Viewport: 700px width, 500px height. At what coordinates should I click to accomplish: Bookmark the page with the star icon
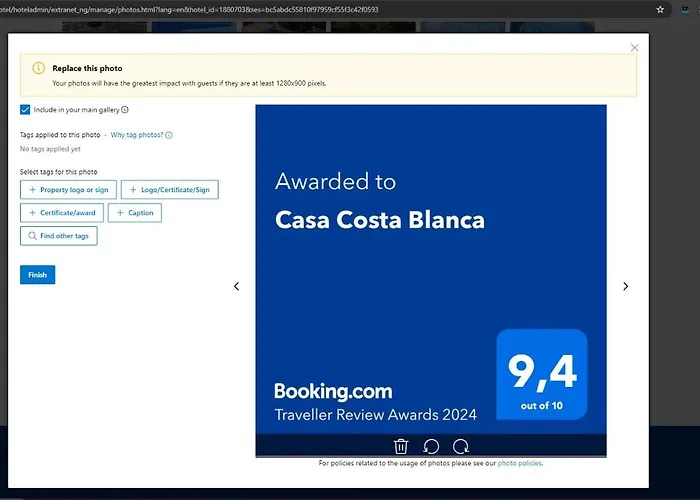point(660,9)
